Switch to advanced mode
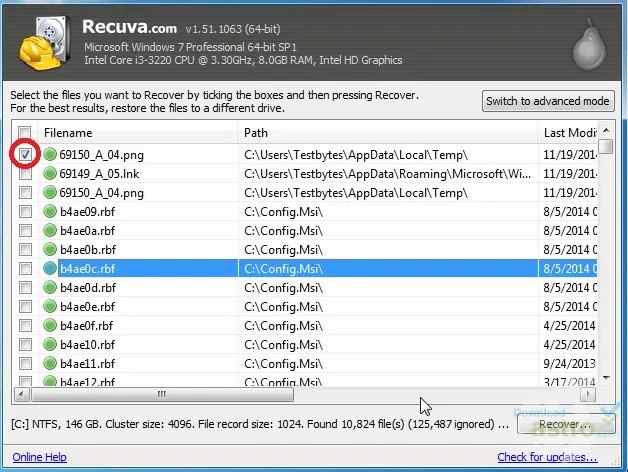 pos(548,101)
